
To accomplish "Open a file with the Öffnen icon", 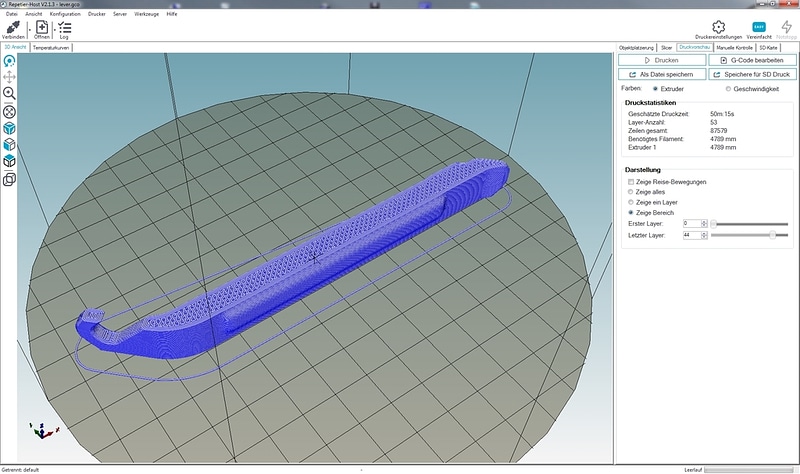I will pos(42,27).
